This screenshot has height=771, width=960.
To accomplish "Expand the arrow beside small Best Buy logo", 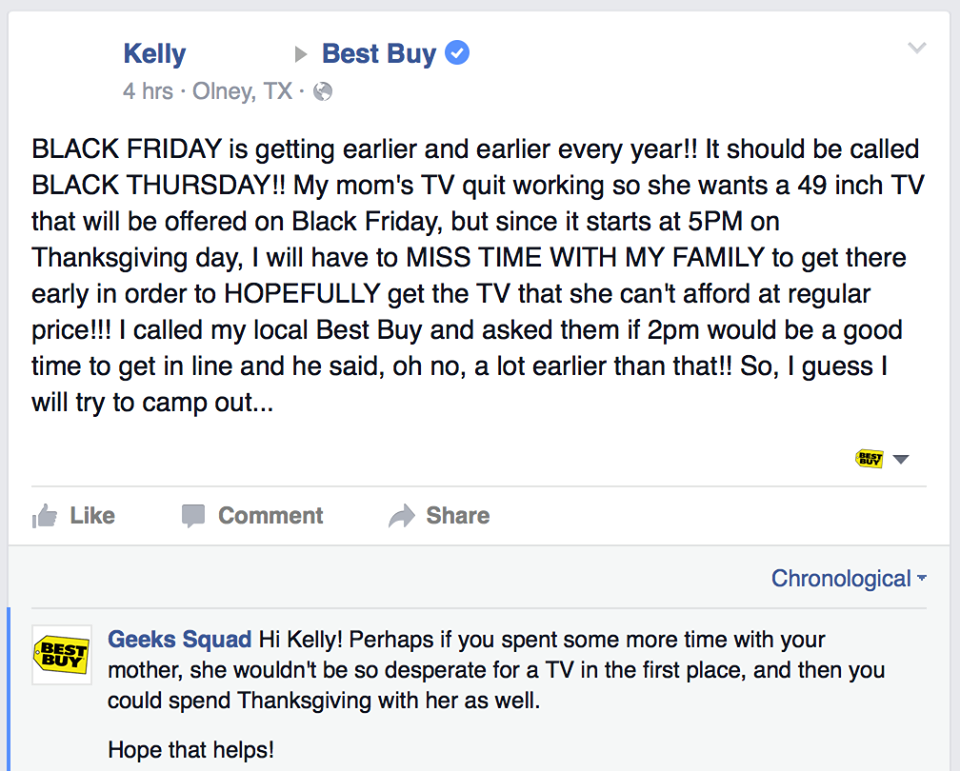I will 901,459.
